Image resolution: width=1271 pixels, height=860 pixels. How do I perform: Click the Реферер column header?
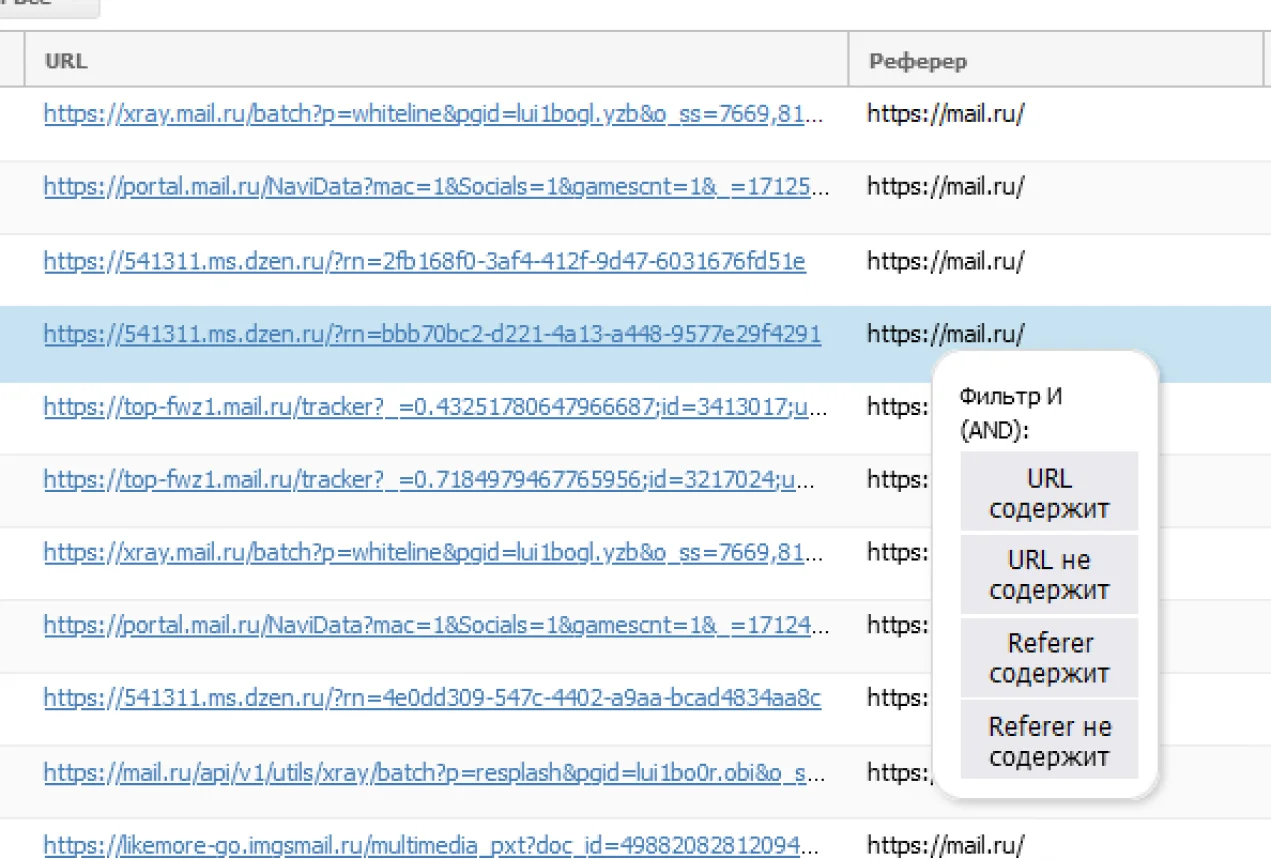(x=1056, y=61)
